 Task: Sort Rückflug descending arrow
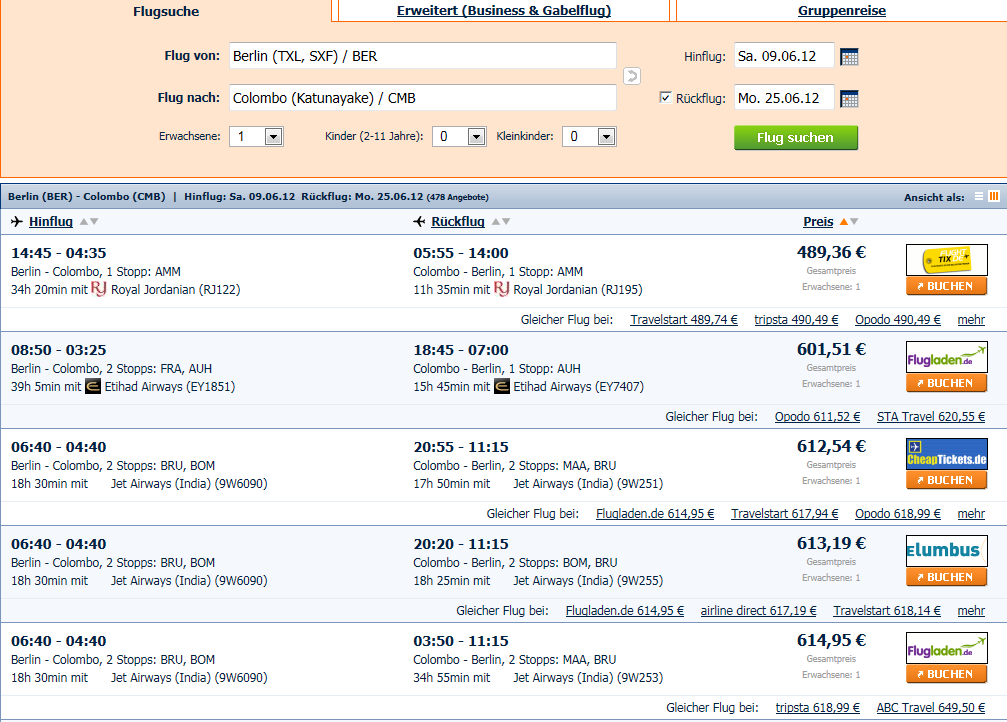coord(506,222)
